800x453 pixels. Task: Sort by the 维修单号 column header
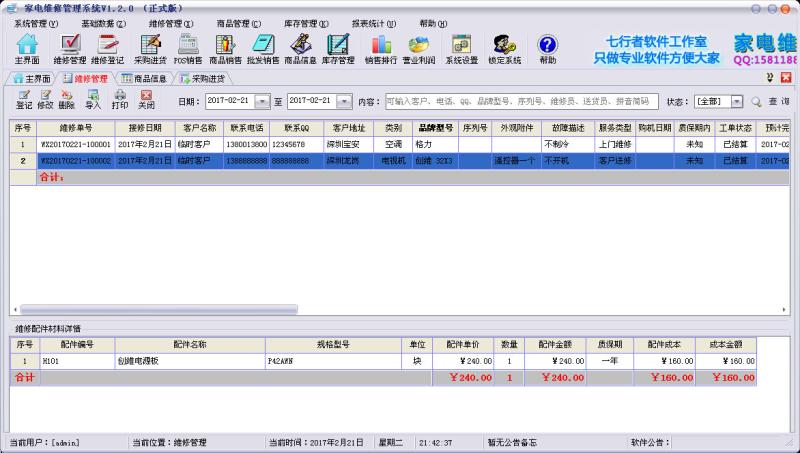point(76,128)
